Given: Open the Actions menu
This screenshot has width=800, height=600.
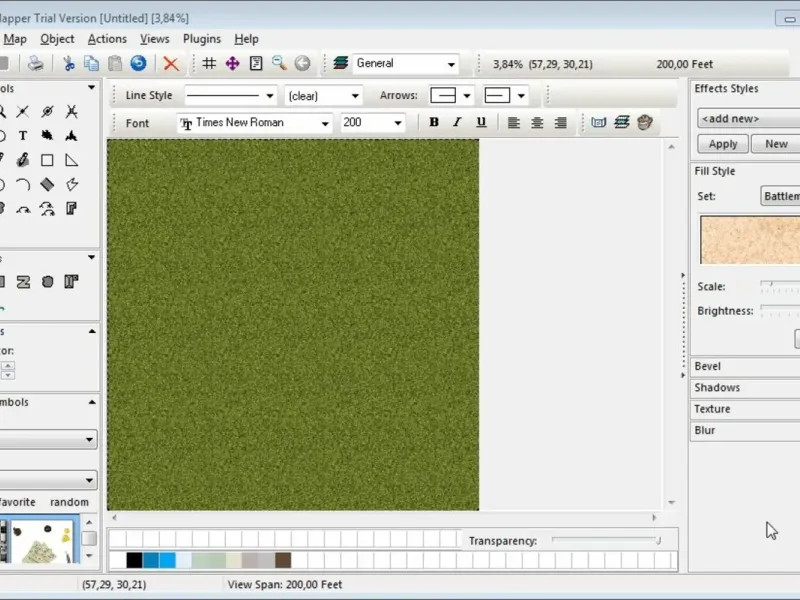Looking at the screenshot, I should [x=107, y=39].
